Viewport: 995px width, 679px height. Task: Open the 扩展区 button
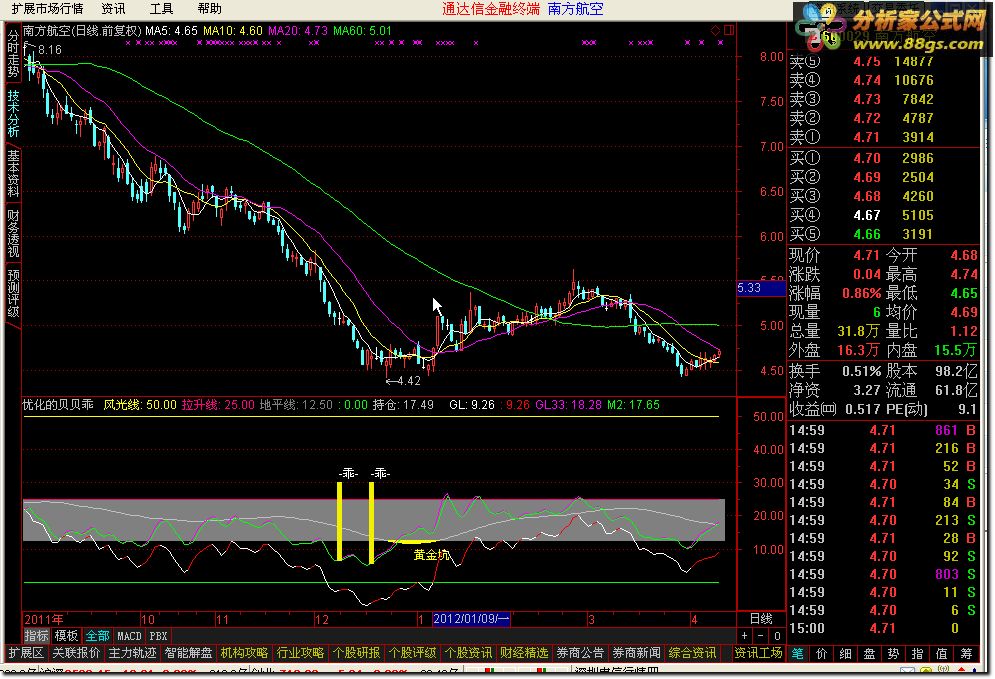click(x=25, y=653)
